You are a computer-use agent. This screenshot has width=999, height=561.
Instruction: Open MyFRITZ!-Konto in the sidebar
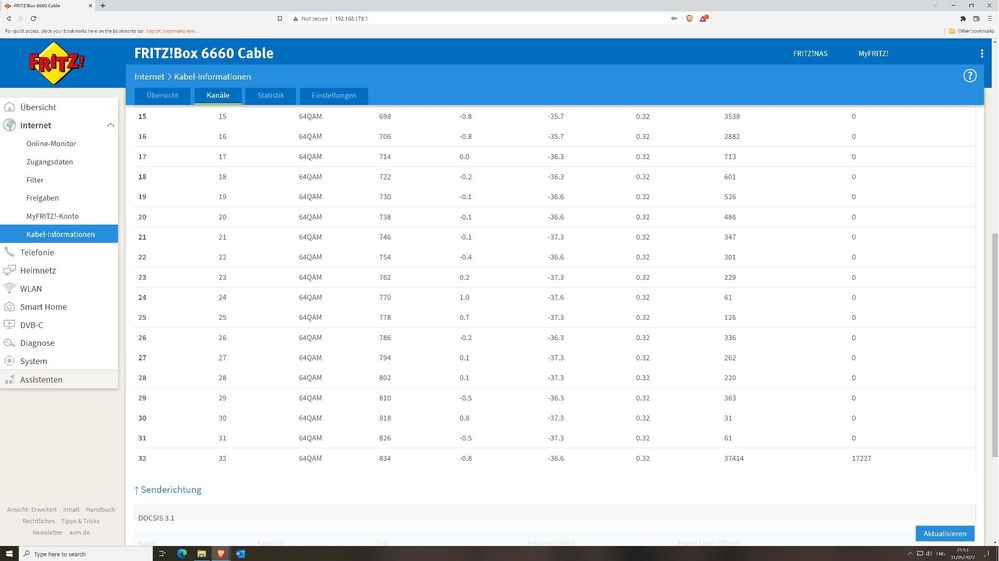[52, 216]
